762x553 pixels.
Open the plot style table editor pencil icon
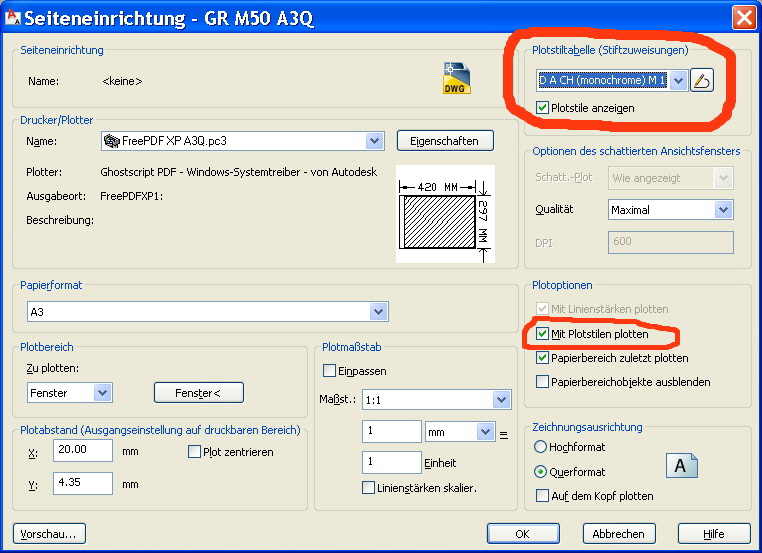701,80
